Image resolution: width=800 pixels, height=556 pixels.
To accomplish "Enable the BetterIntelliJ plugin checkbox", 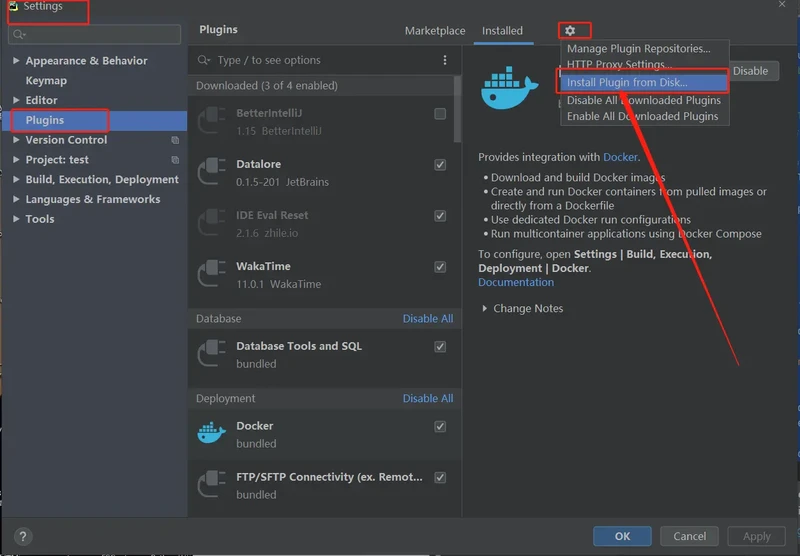I will coord(440,114).
